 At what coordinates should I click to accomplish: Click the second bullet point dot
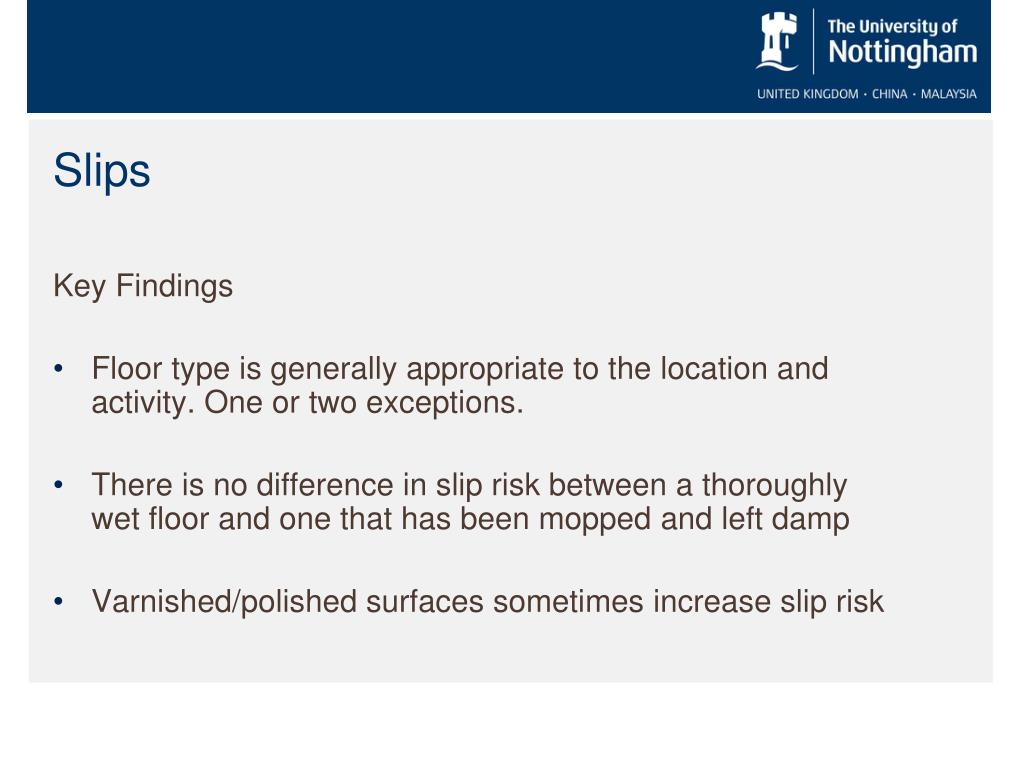click(x=59, y=485)
